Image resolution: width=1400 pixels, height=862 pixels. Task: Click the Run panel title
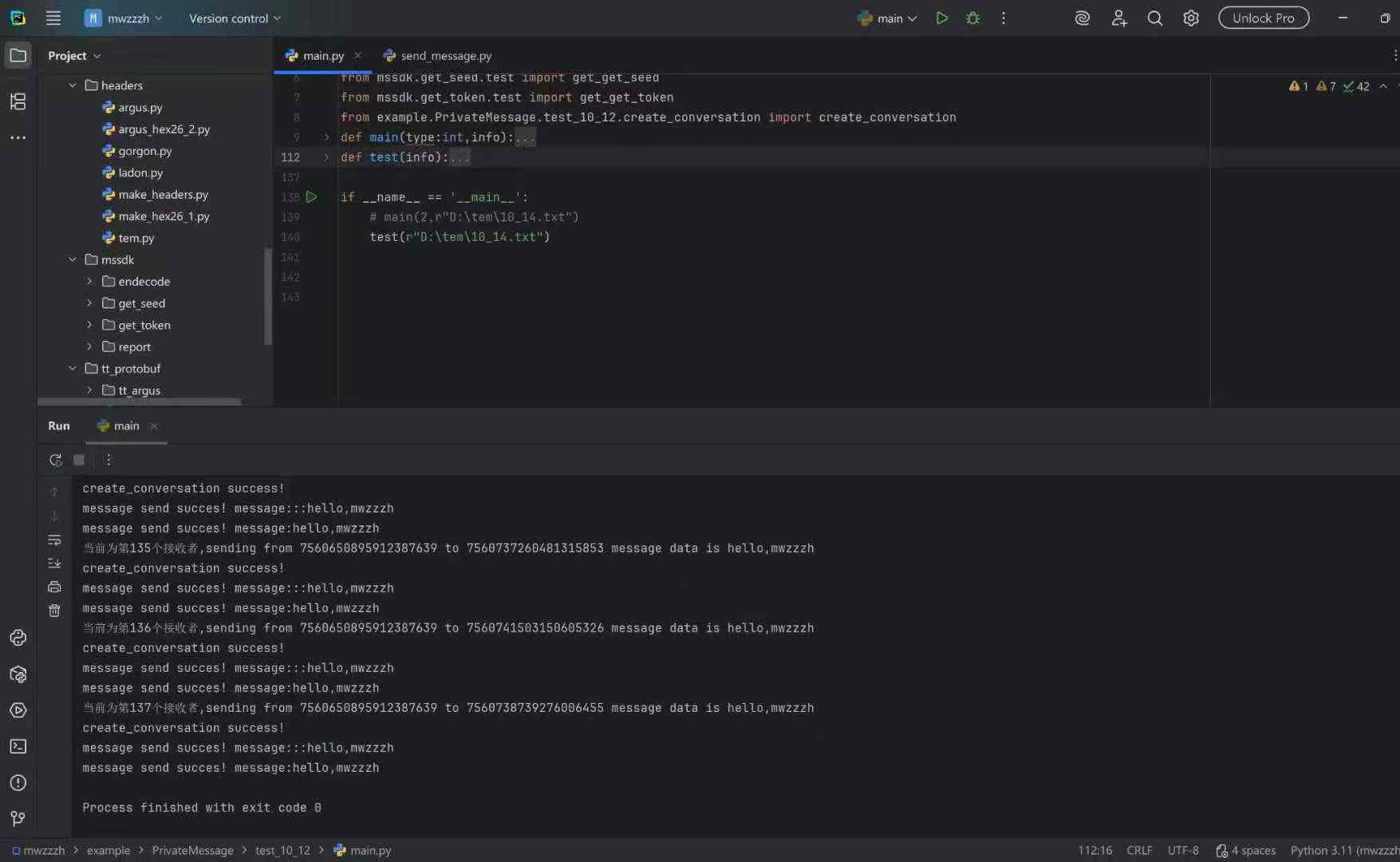pyautogui.click(x=59, y=426)
